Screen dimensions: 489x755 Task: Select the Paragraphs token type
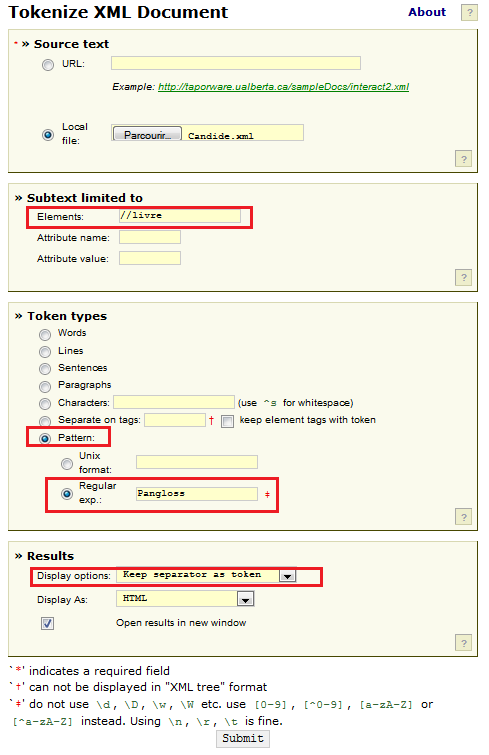(45, 387)
